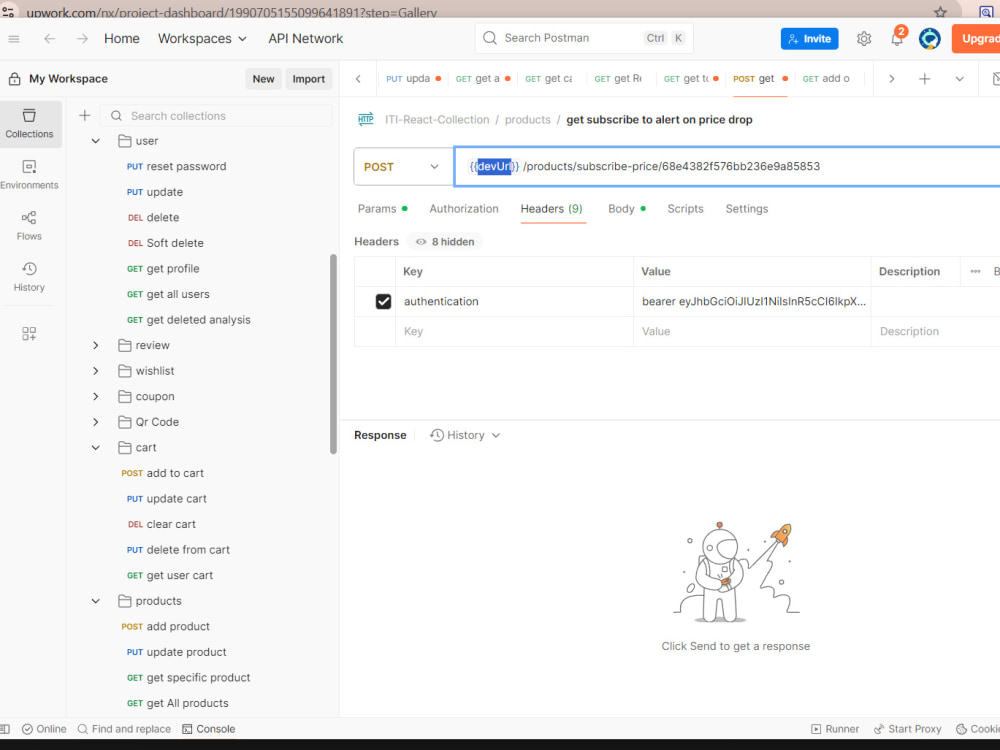This screenshot has height=750, width=1000.
Task: Click the hamburger menu icon
Action: (13, 39)
